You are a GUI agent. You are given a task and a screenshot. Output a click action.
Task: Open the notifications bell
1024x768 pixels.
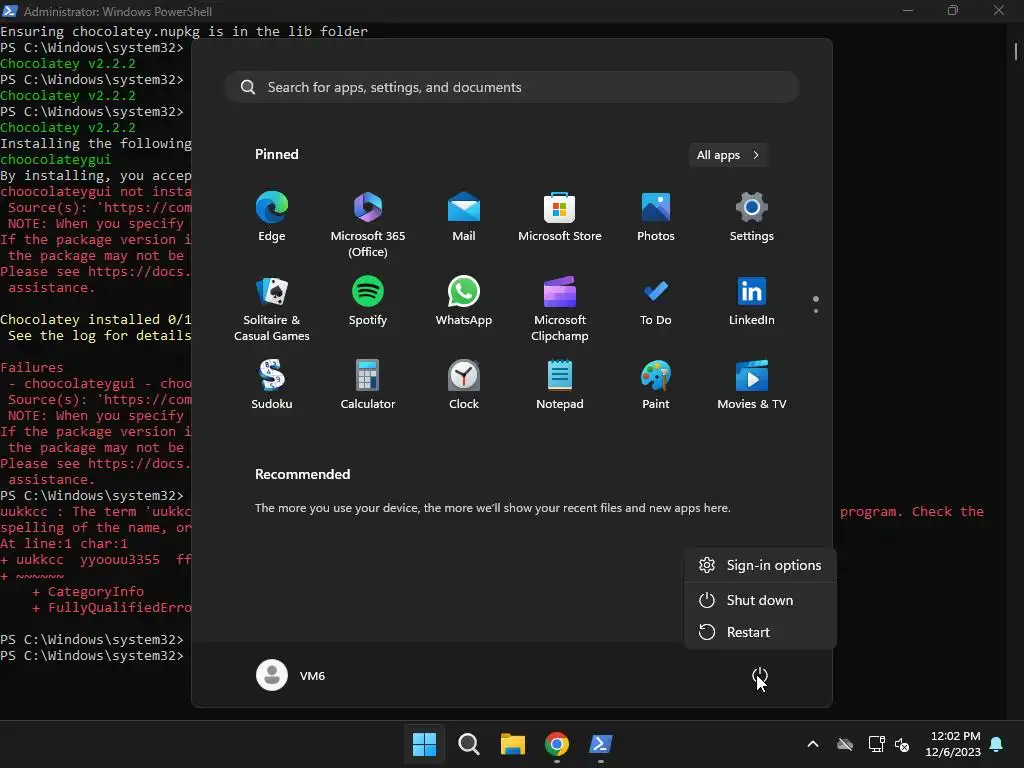pyautogui.click(x=997, y=744)
